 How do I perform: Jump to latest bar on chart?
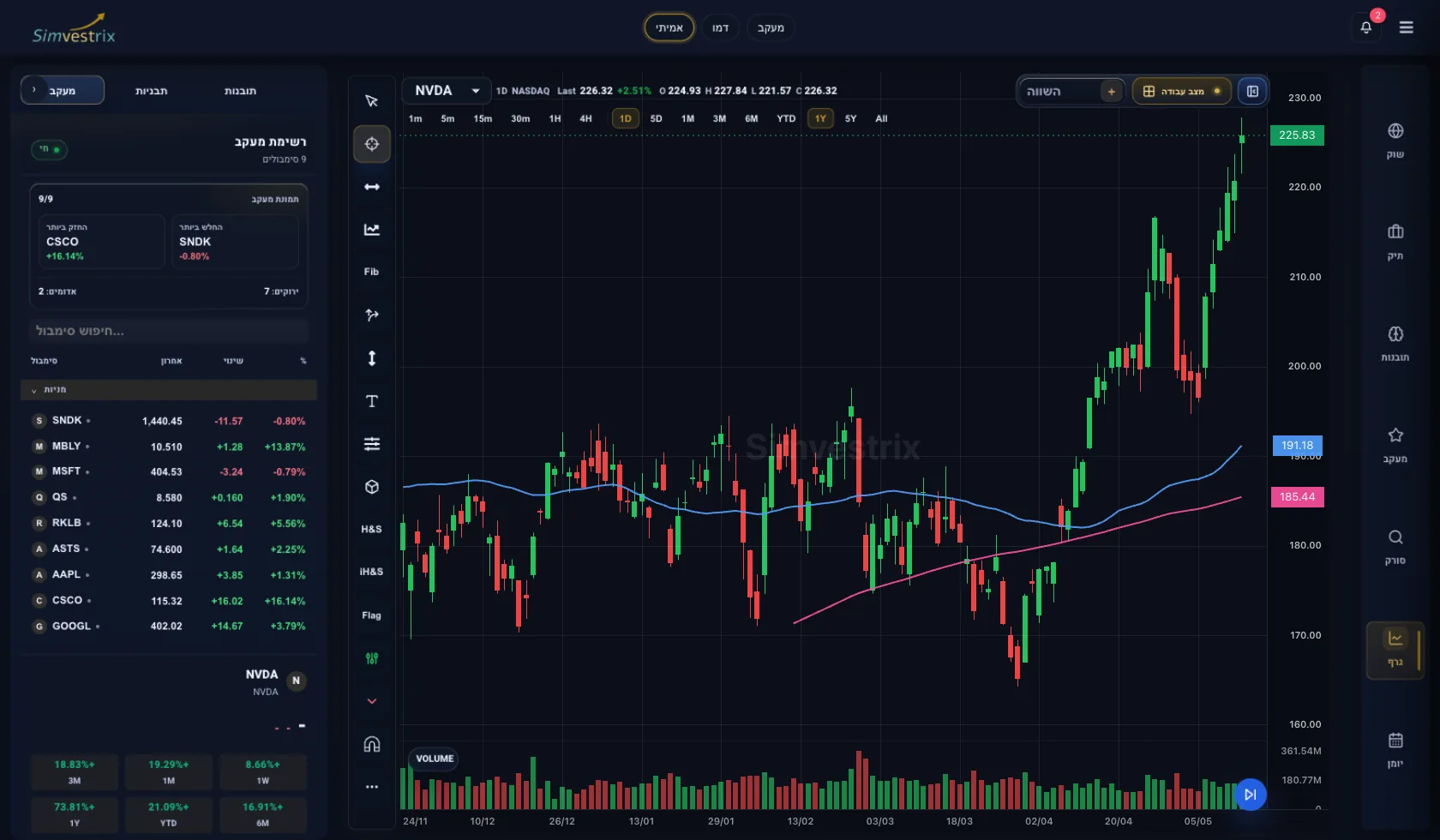(x=1250, y=795)
